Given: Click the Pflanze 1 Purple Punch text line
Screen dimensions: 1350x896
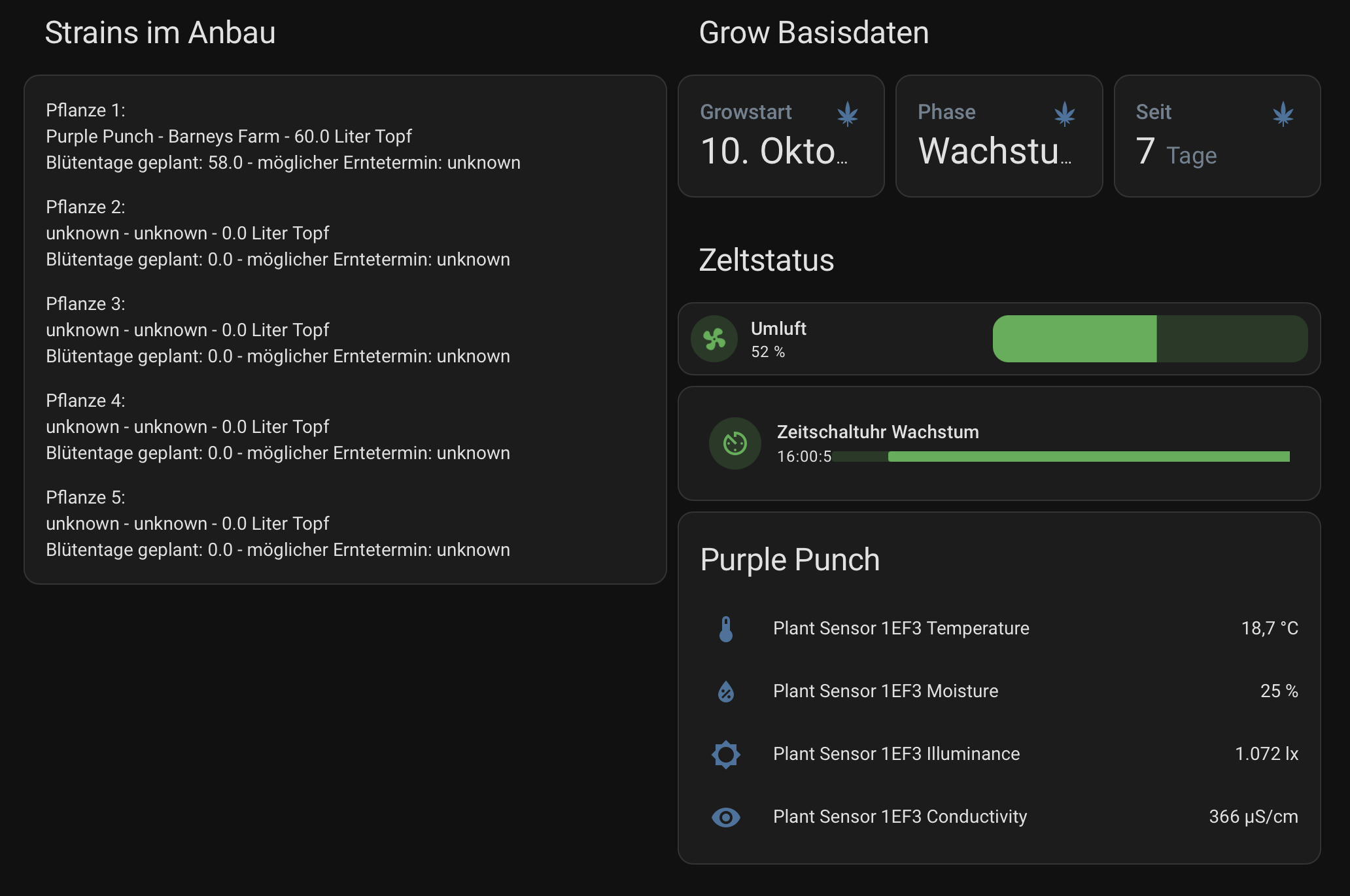Looking at the screenshot, I should [229, 137].
